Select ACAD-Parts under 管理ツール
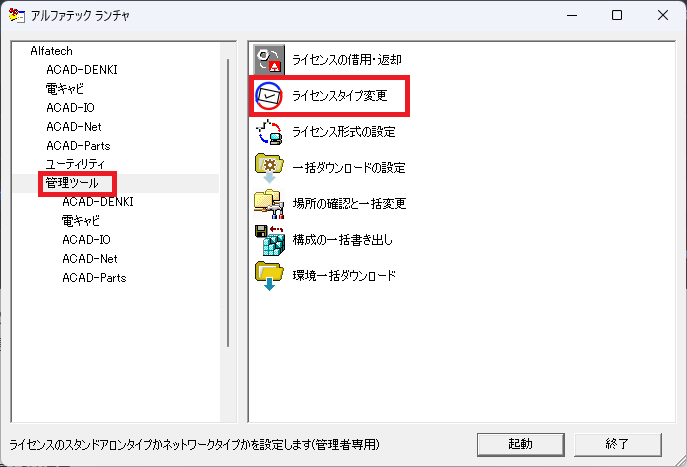 (94, 277)
